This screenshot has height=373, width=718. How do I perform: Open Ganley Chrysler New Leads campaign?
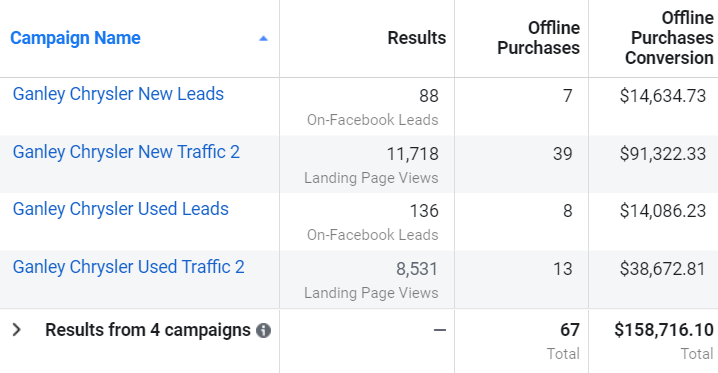(x=118, y=94)
